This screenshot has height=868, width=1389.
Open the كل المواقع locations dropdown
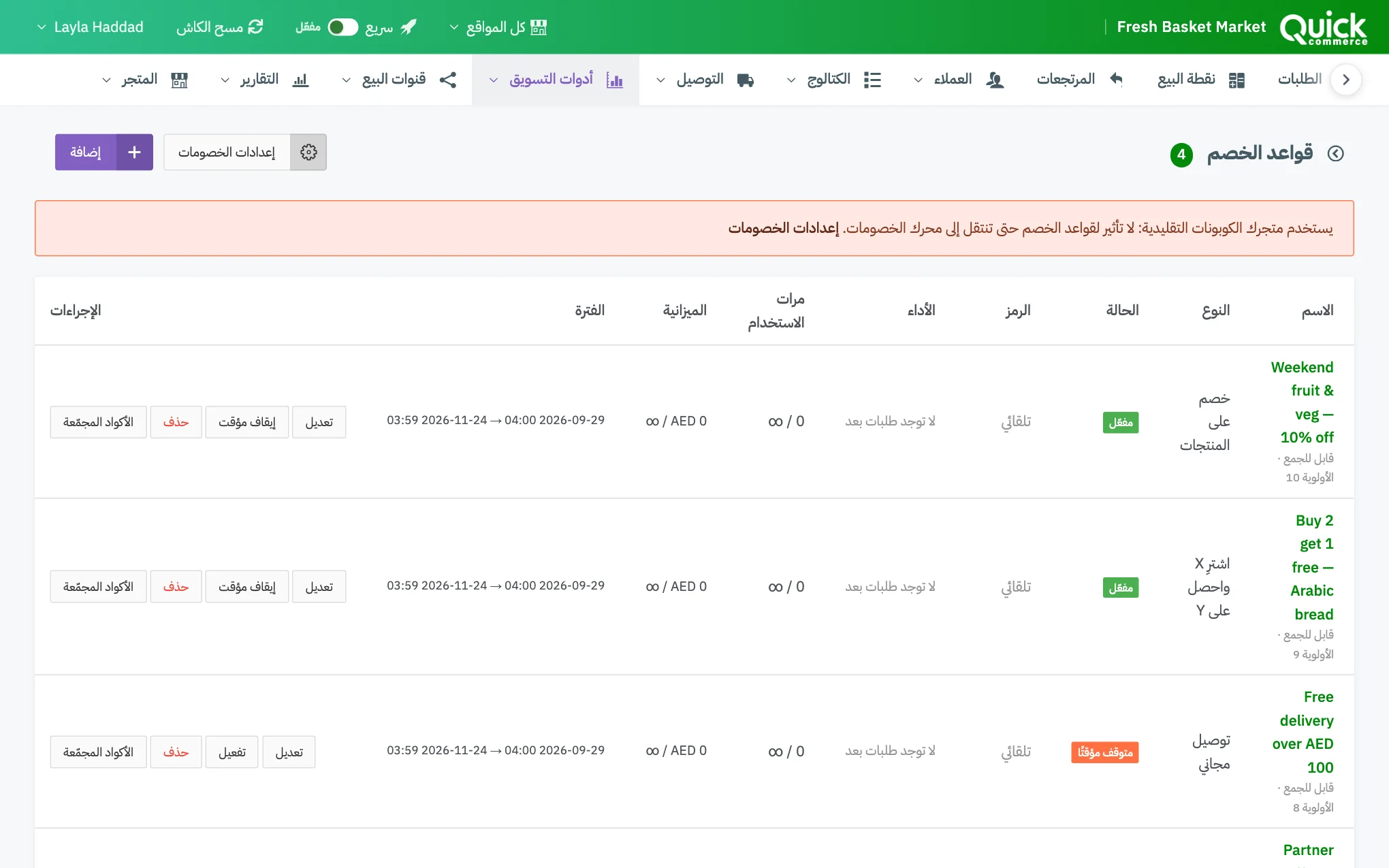point(498,27)
